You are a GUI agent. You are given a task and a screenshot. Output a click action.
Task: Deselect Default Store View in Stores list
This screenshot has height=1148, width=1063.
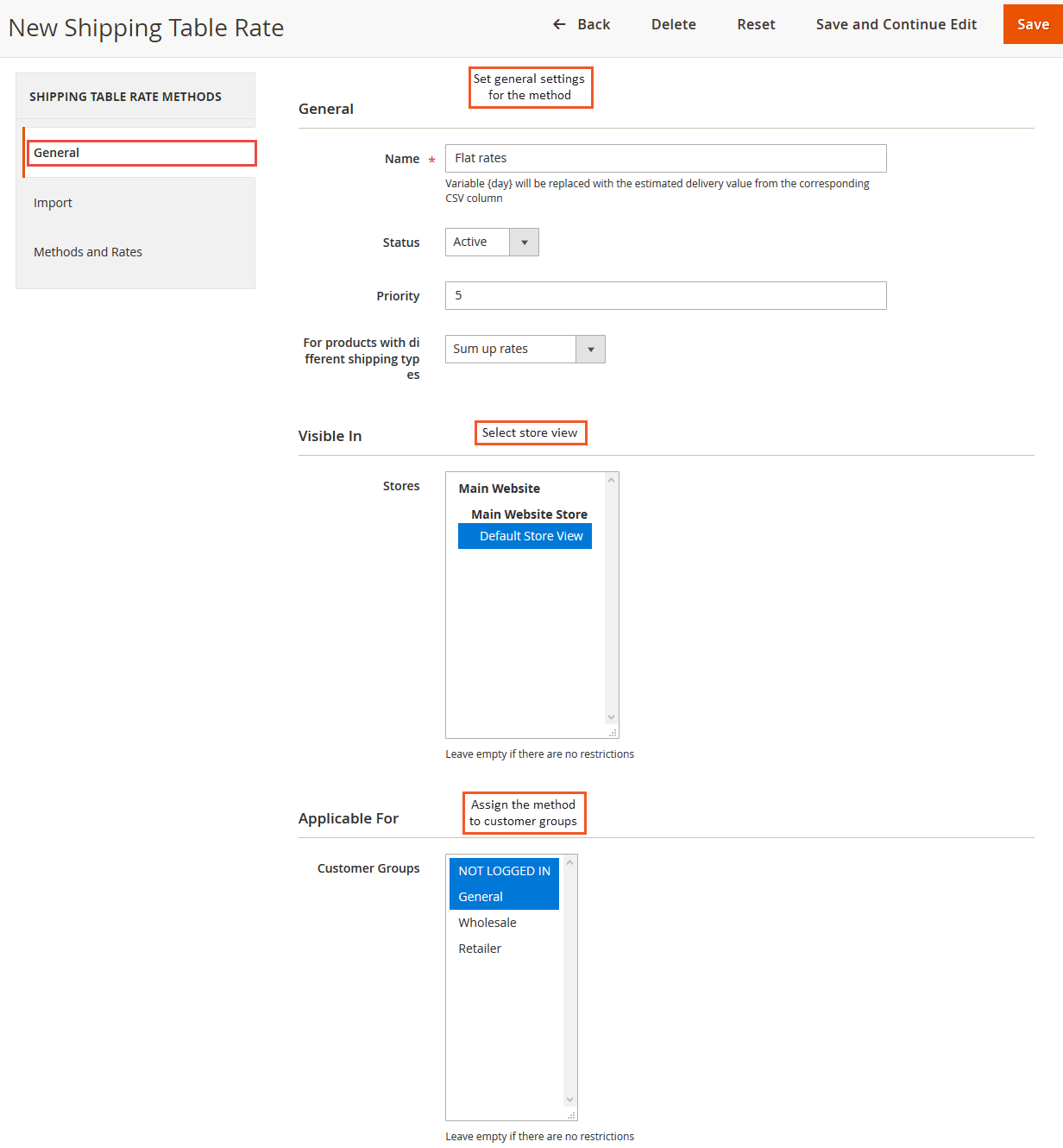point(525,535)
